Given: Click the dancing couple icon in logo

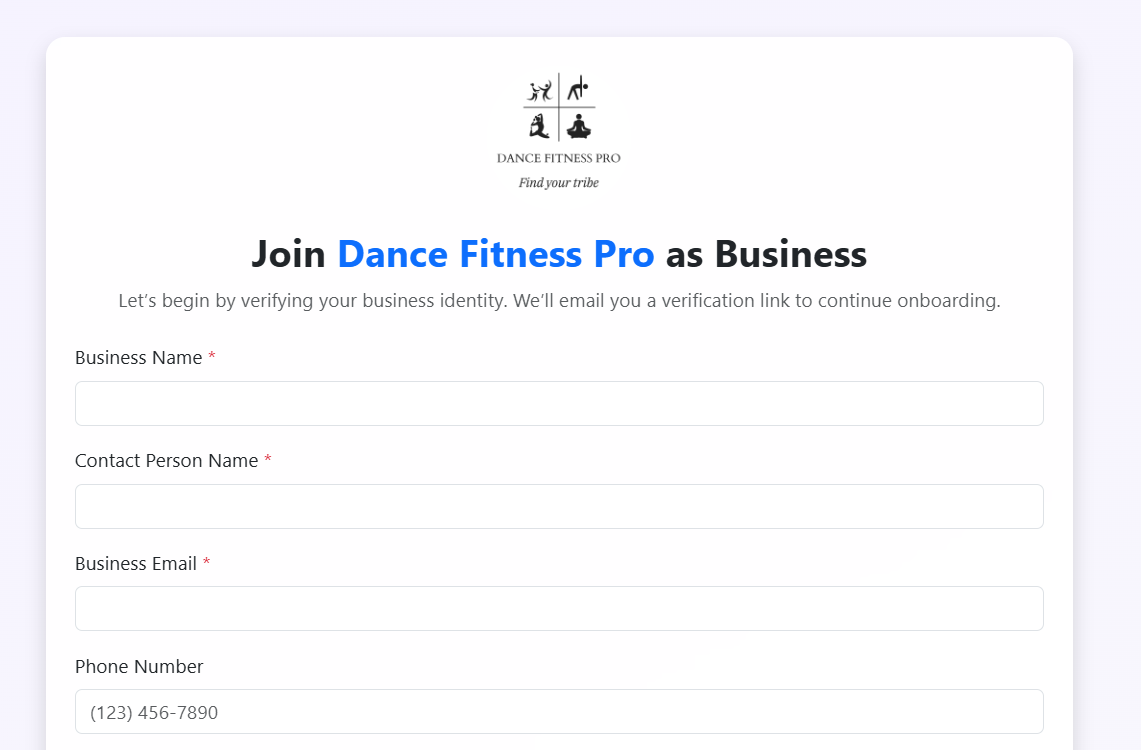Looking at the screenshot, I should 540,91.
